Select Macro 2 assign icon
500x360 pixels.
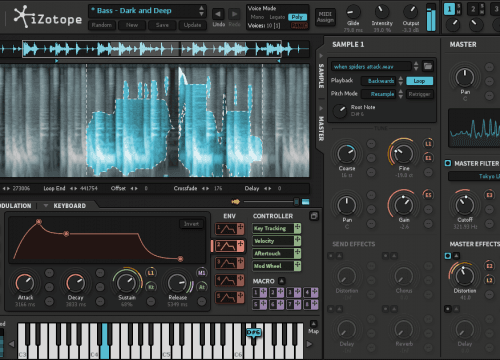[281, 293]
